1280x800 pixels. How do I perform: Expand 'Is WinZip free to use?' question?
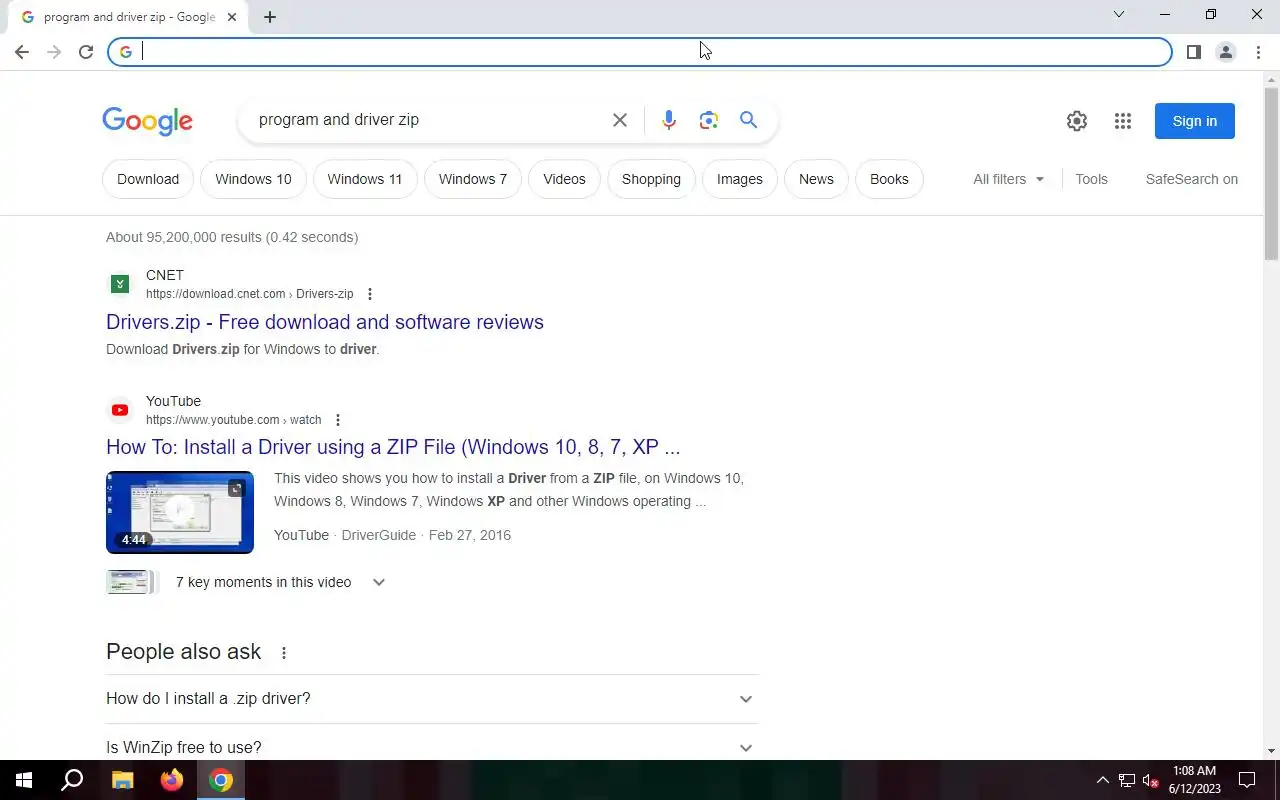(x=432, y=747)
